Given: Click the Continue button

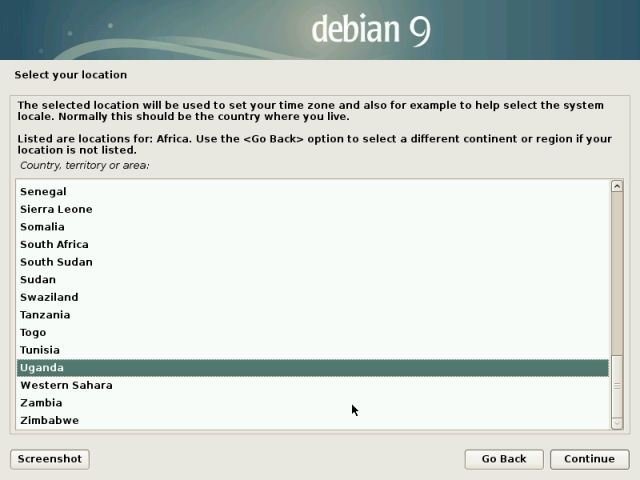Looking at the screenshot, I should (589, 459).
